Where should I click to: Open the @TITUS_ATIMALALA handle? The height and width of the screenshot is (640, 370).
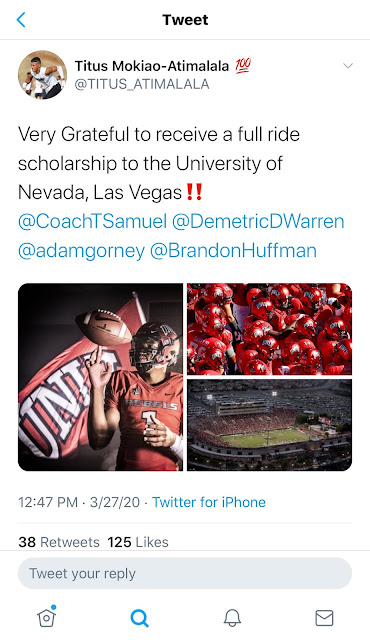(142, 84)
